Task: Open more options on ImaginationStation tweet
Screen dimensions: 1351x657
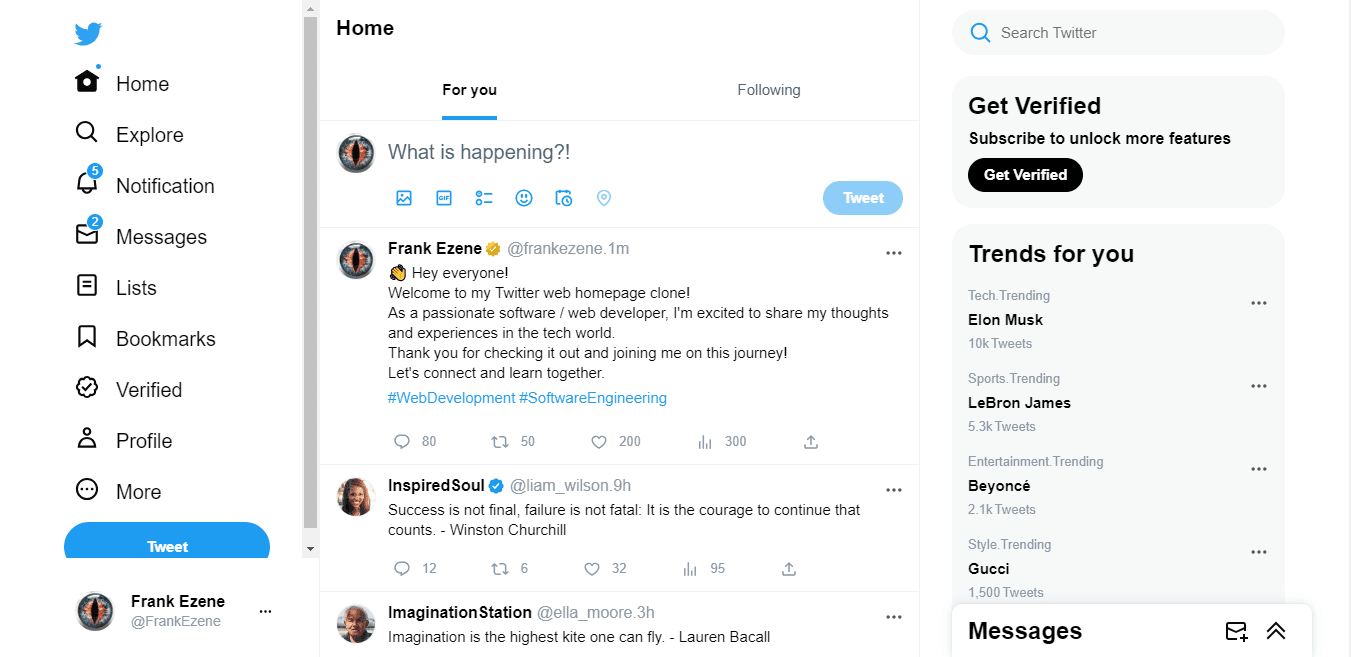Action: pos(894,617)
